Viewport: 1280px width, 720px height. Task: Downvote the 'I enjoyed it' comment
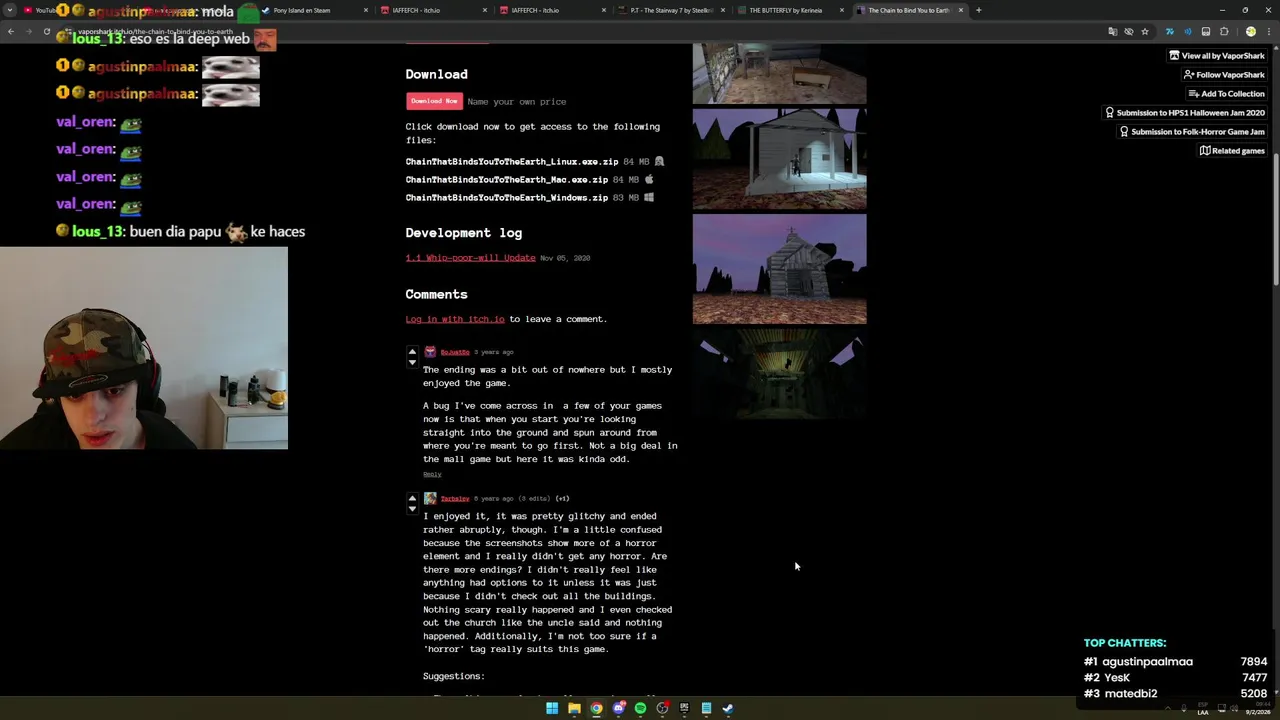[412, 508]
